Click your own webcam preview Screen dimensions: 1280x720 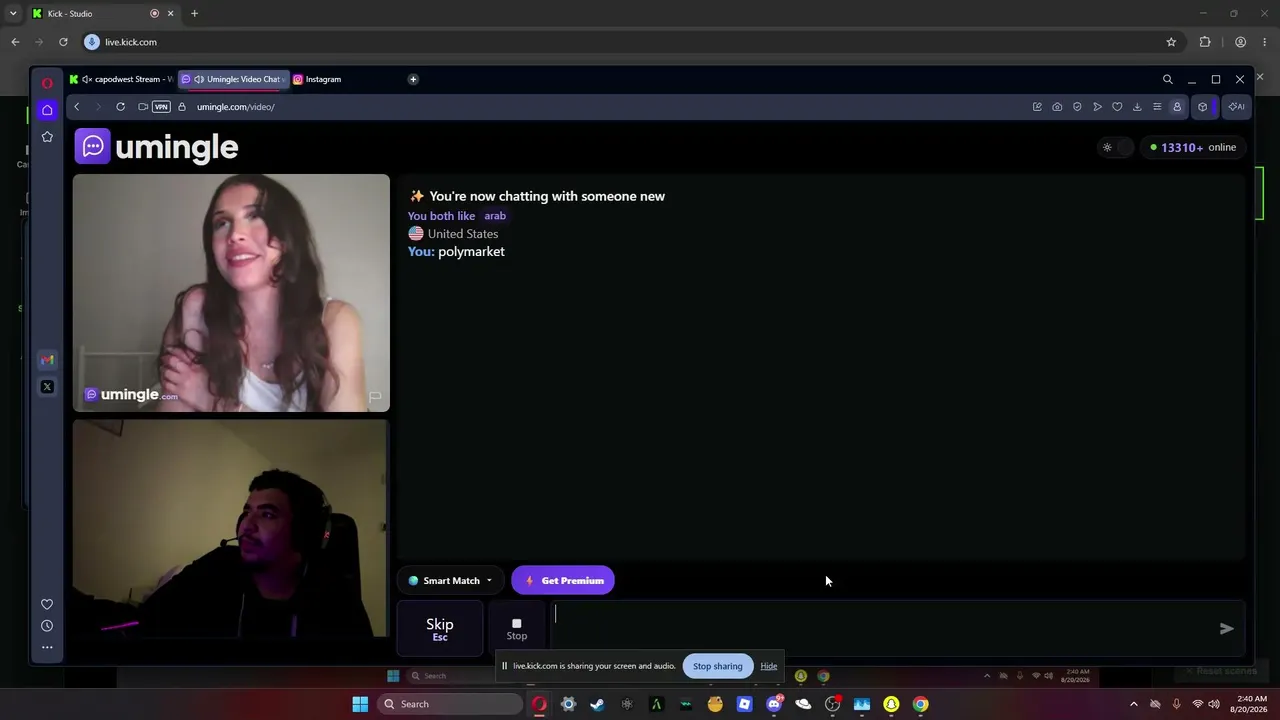click(231, 528)
